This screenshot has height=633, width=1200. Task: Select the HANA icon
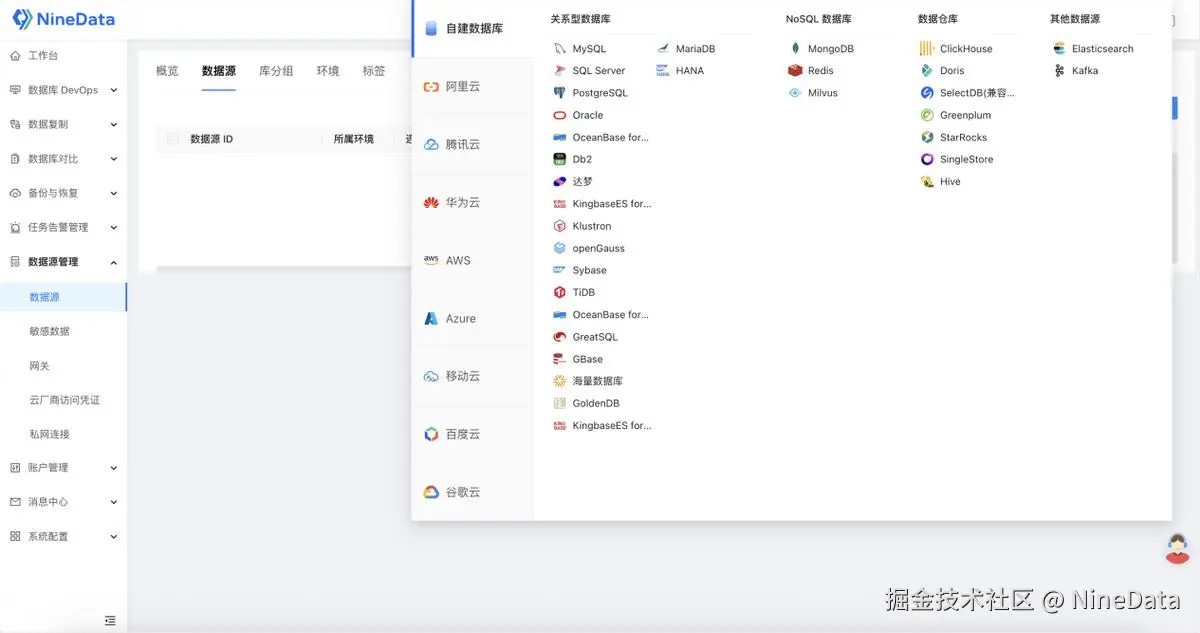pos(663,71)
